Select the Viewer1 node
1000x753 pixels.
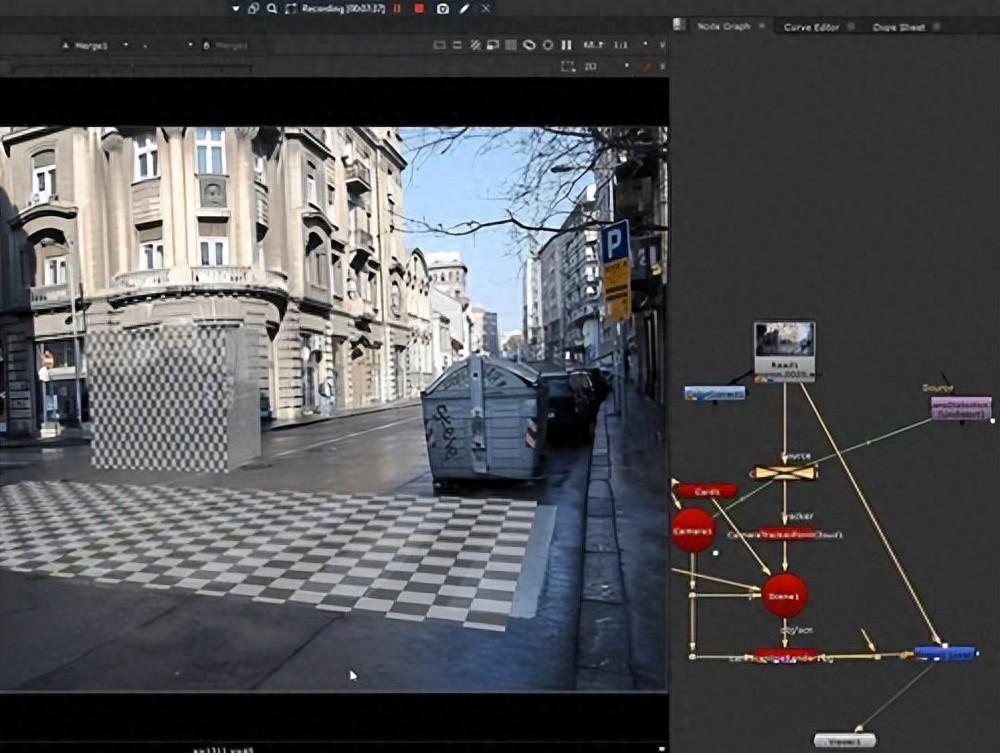click(x=844, y=741)
